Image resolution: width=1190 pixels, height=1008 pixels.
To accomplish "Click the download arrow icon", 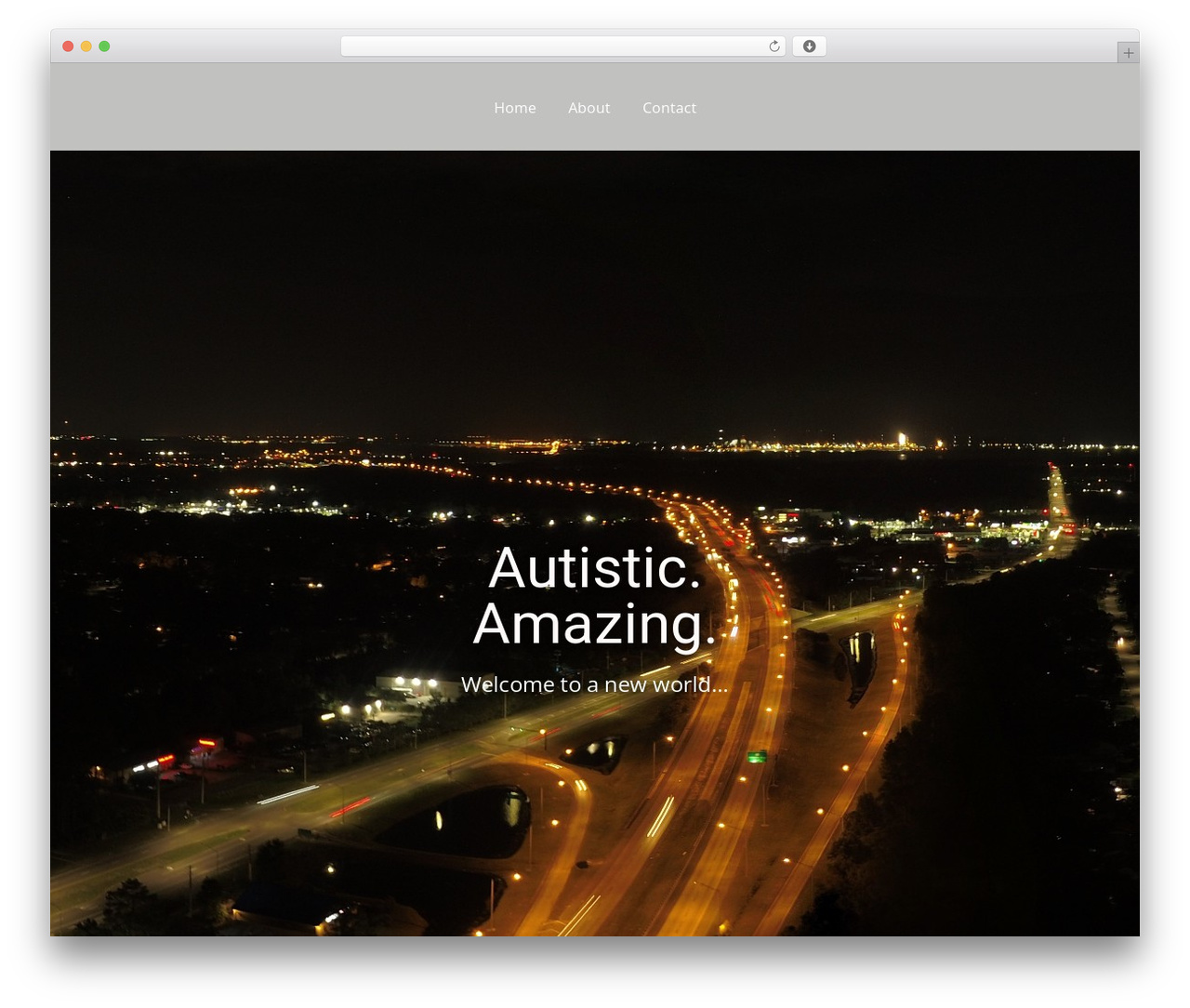I will 809,46.
